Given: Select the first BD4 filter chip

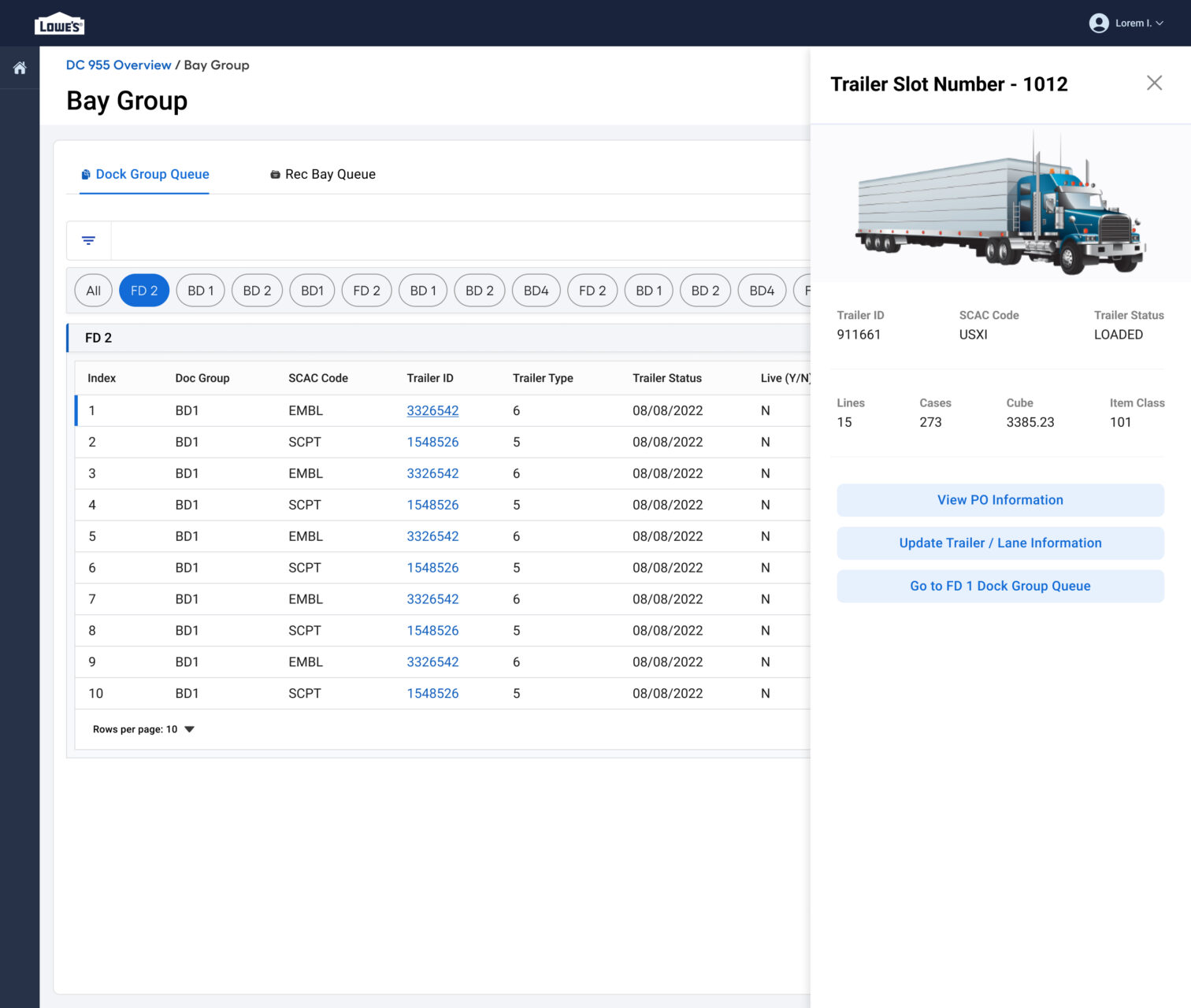Looking at the screenshot, I should [536, 291].
